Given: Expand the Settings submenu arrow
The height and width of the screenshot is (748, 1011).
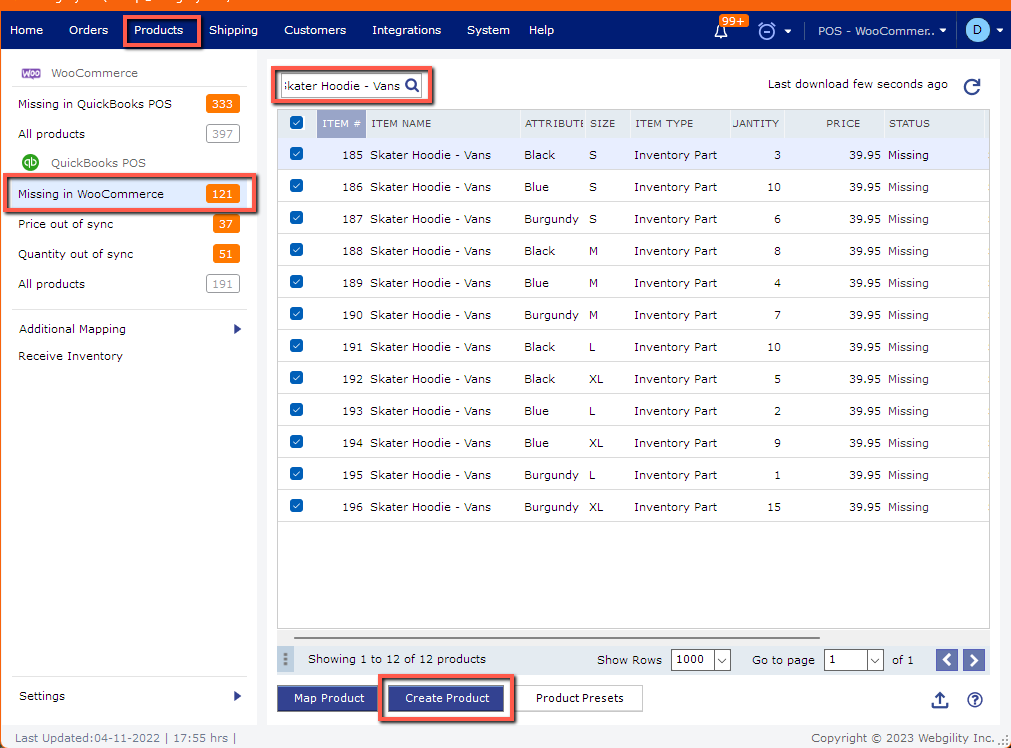Looking at the screenshot, I should pyautogui.click(x=237, y=696).
